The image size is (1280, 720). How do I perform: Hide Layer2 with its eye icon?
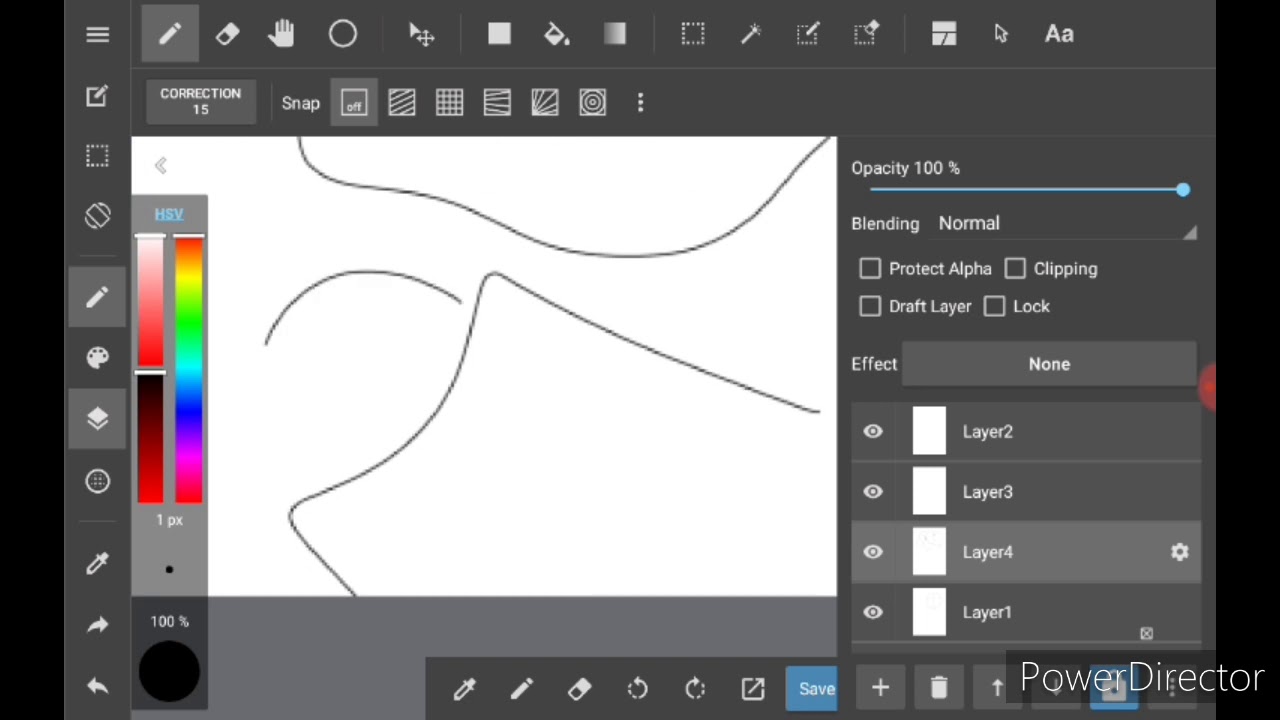pyautogui.click(x=873, y=431)
